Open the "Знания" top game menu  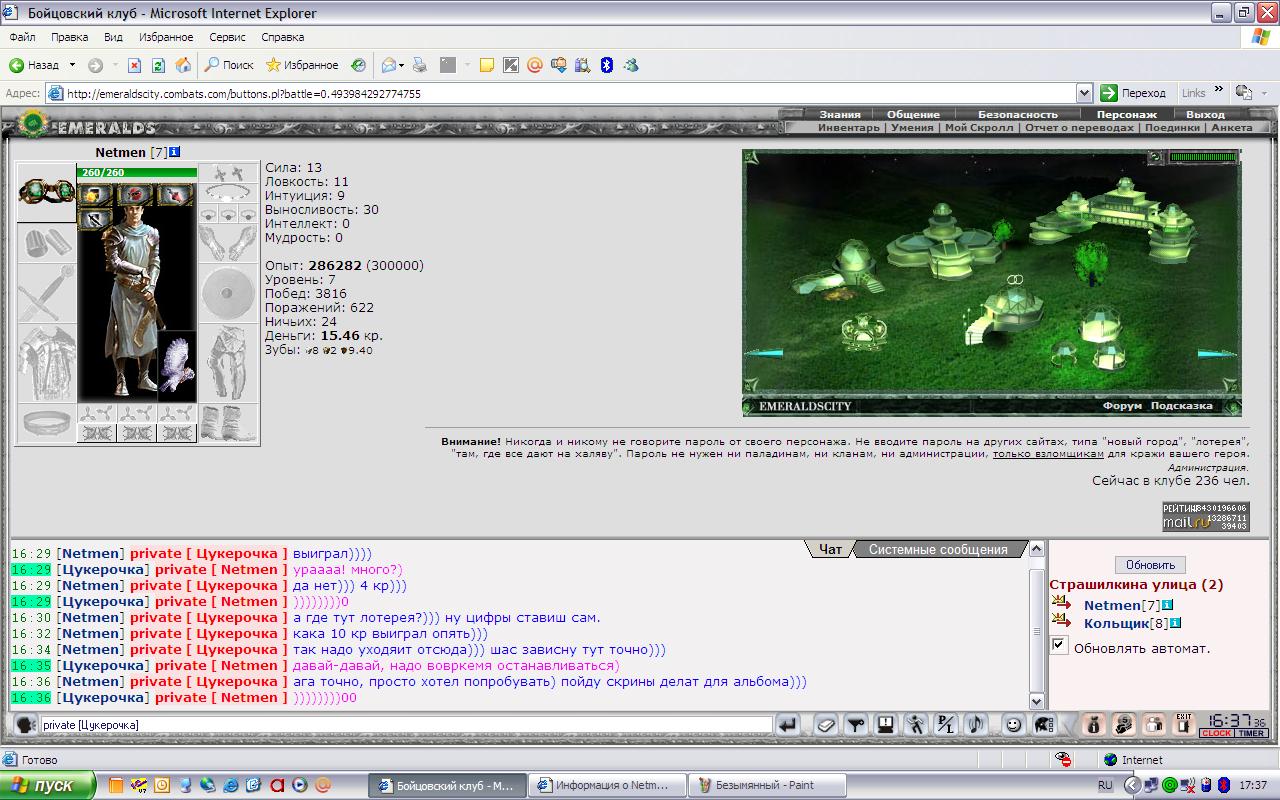tap(840, 114)
